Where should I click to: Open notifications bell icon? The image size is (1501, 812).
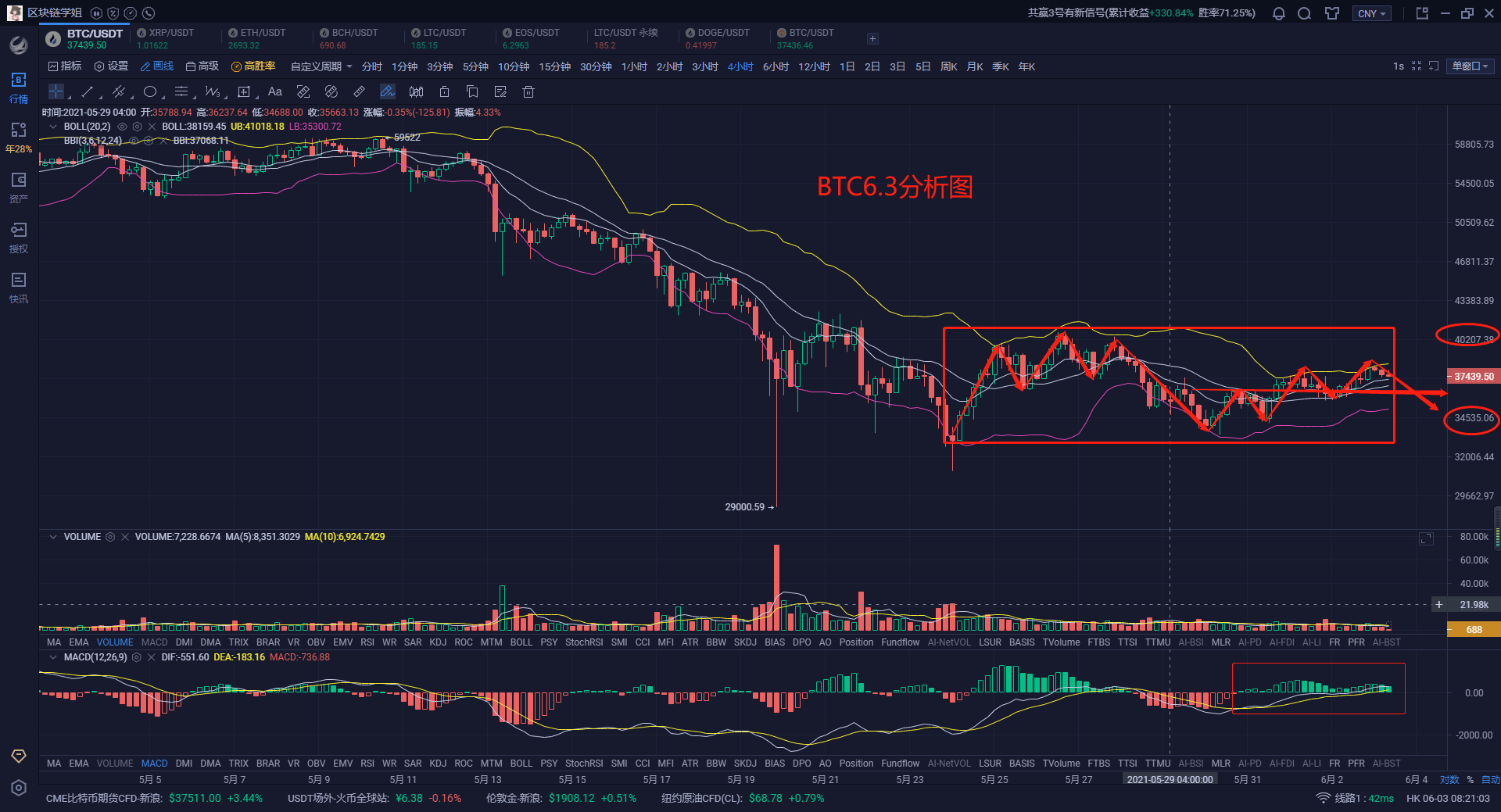(1279, 13)
